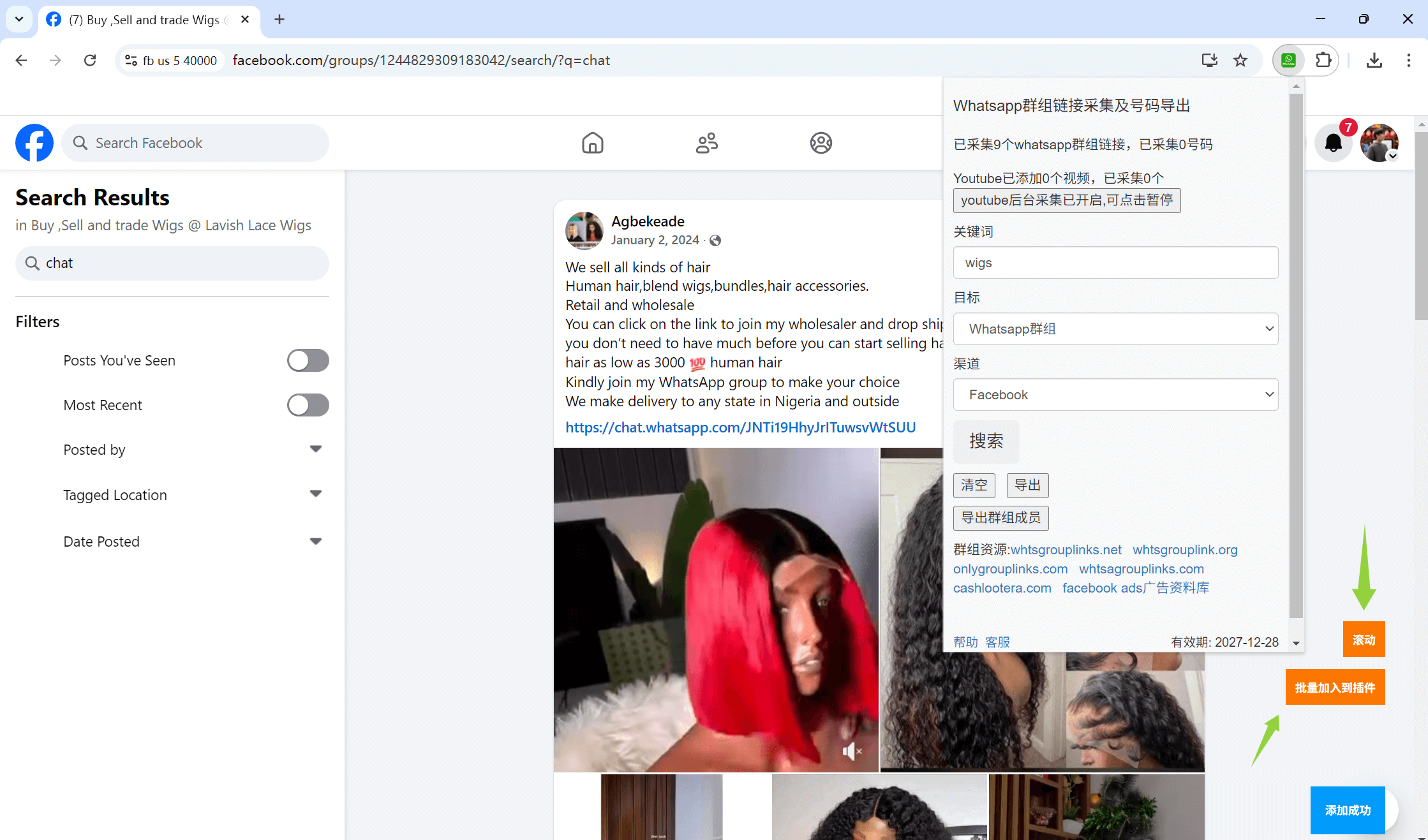Expand the Tagged Location filter
Image resolution: width=1428 pixels, height=840 pixels.
click(x=315, y=494)
